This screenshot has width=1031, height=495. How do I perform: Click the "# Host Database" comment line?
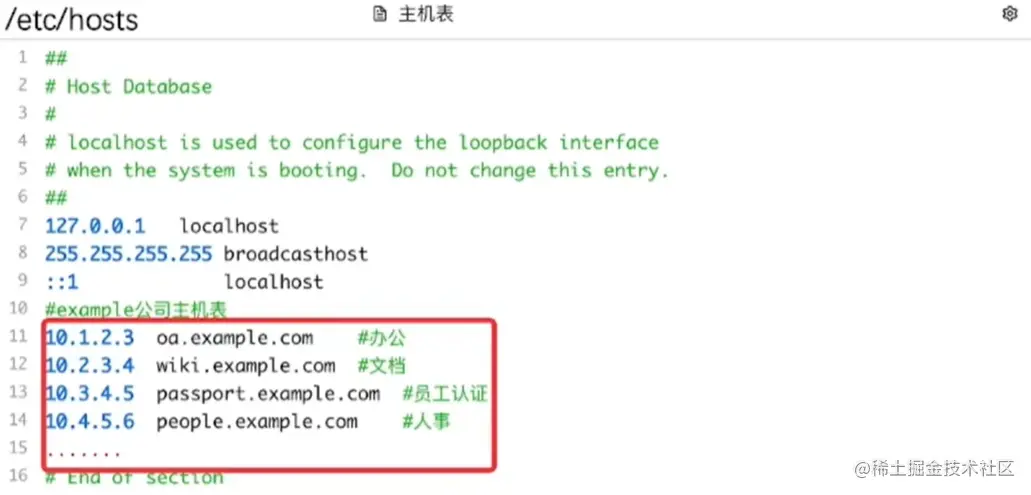(x=128, y=87)
